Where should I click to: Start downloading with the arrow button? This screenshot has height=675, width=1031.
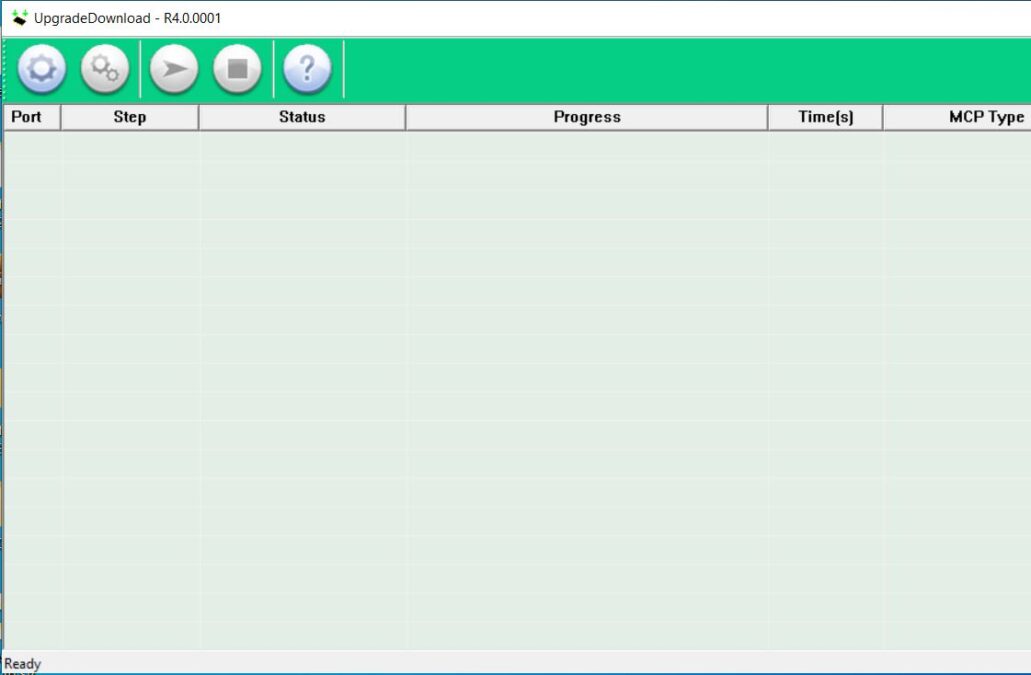click(x=174, y=68)
